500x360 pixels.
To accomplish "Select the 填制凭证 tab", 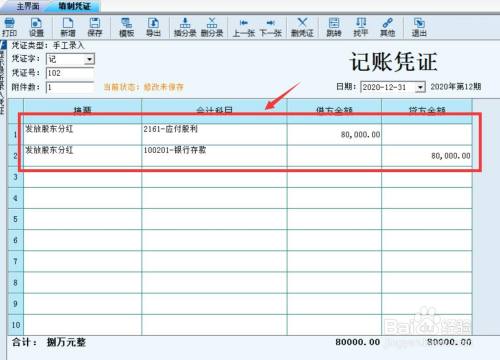I will (x=75, y=6).
